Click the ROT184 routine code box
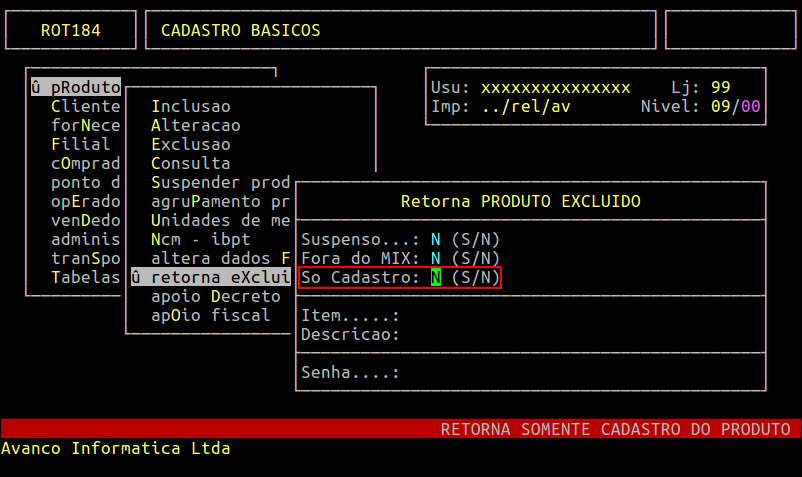Image resolution: width=802 pixels, height=477 pixels. click(x=71, y=30)
